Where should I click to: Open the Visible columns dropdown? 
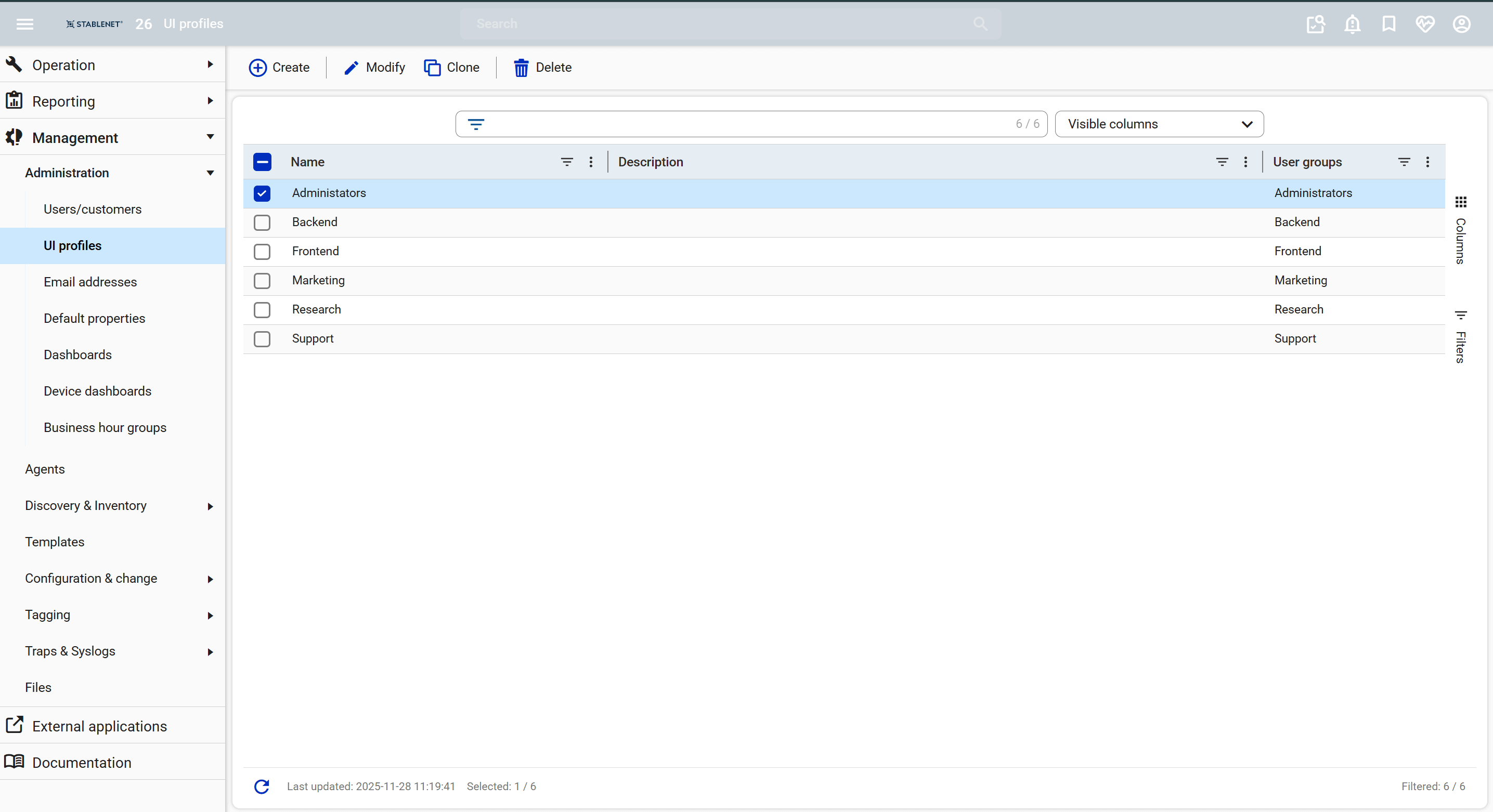(1159, 124)
